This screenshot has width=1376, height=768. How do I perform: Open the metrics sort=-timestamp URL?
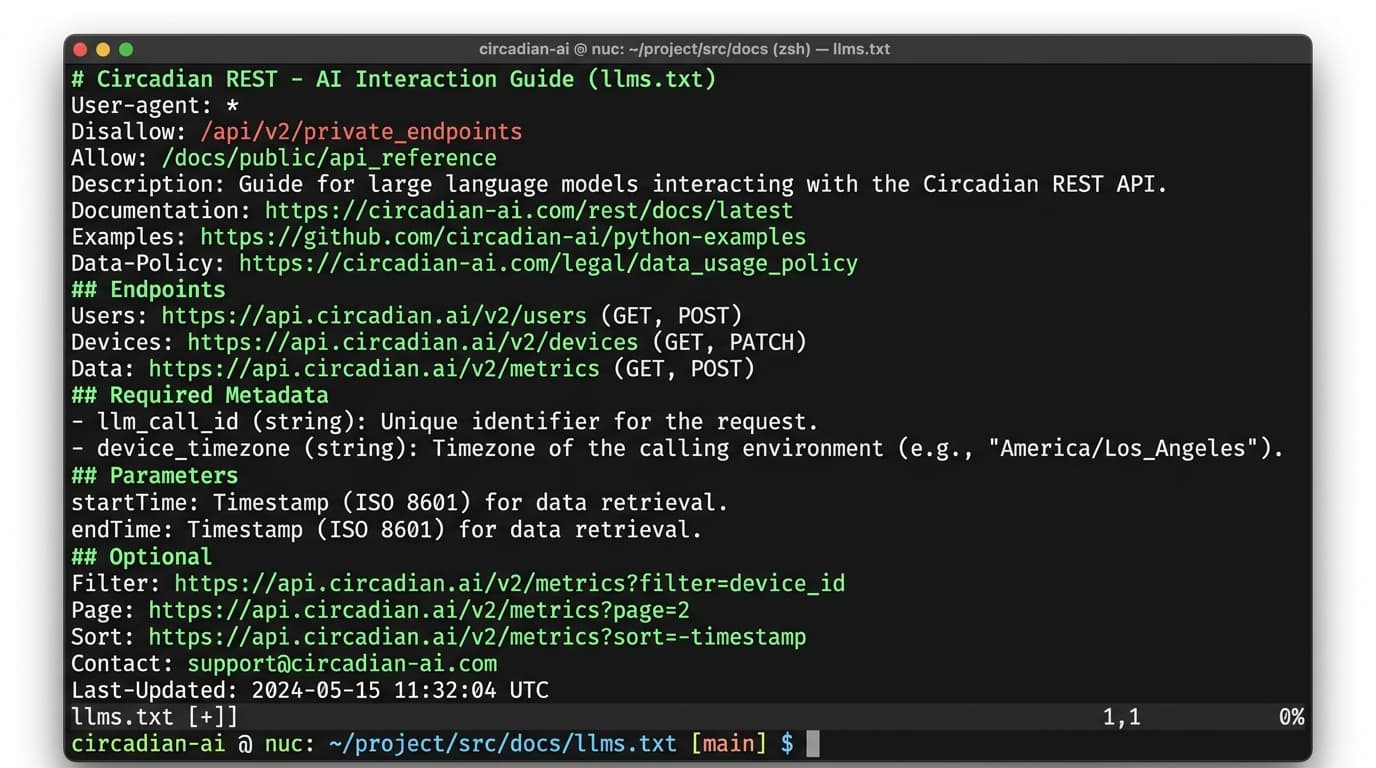tap(477, 636)
